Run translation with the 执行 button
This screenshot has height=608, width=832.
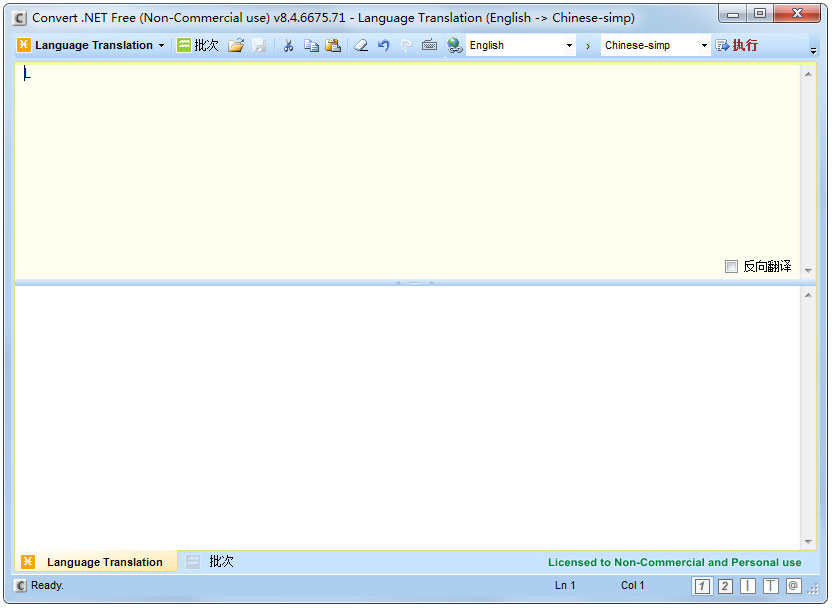(736, 46)
